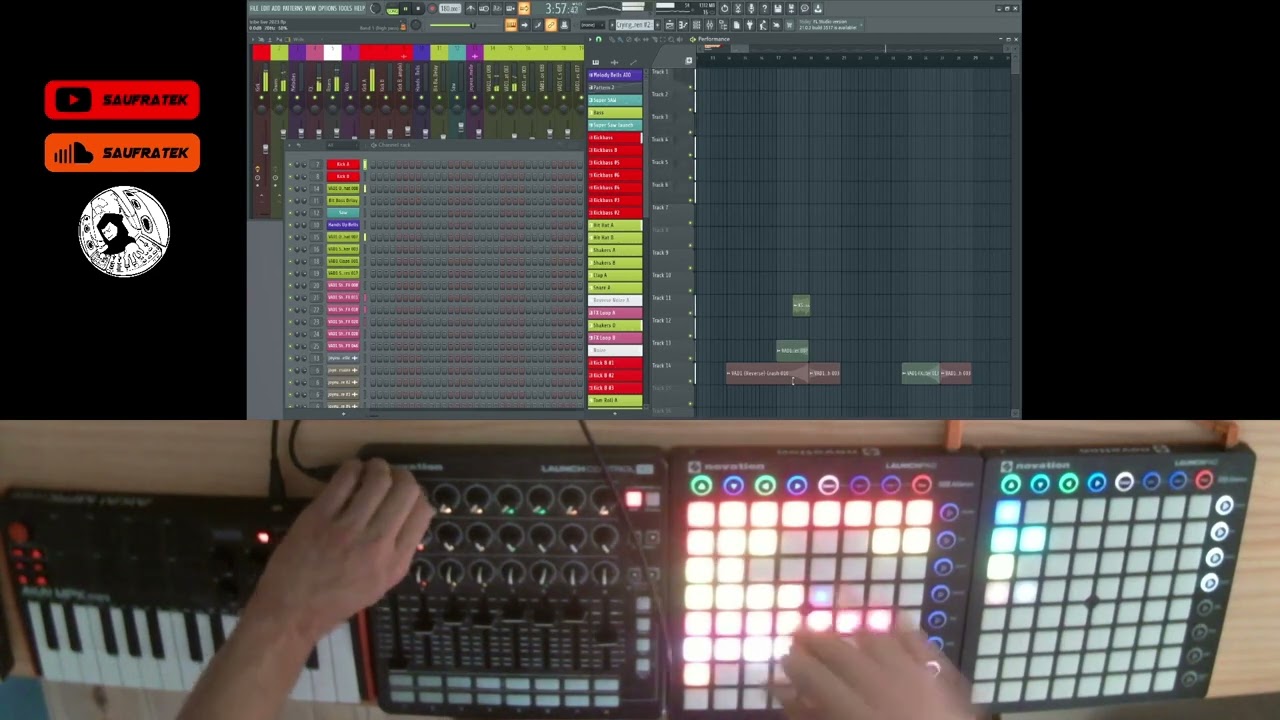Click the first icon above the pattern list

pos(596,62)
